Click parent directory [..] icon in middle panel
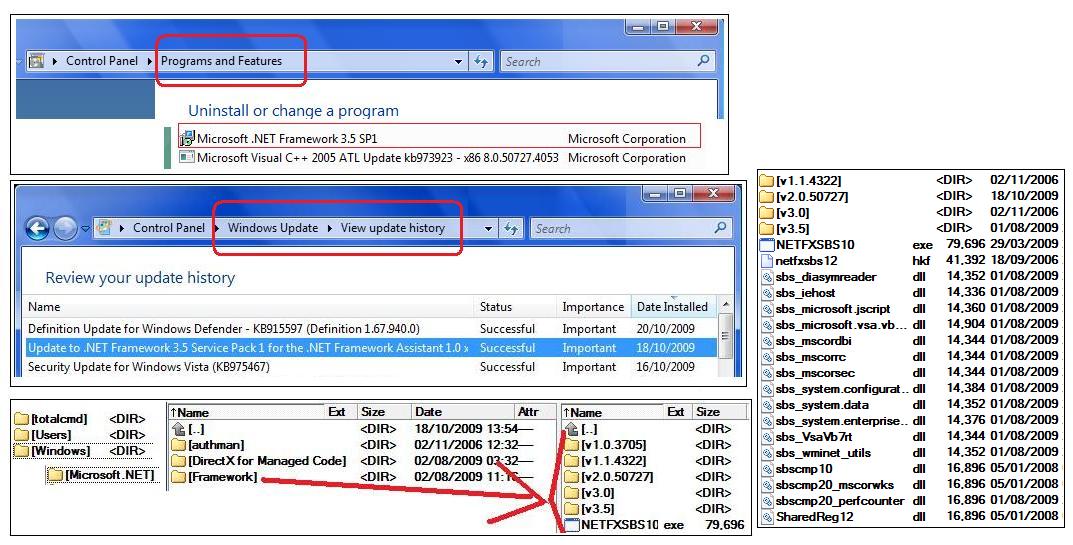The image size is (1073, 545). point(179,429)
